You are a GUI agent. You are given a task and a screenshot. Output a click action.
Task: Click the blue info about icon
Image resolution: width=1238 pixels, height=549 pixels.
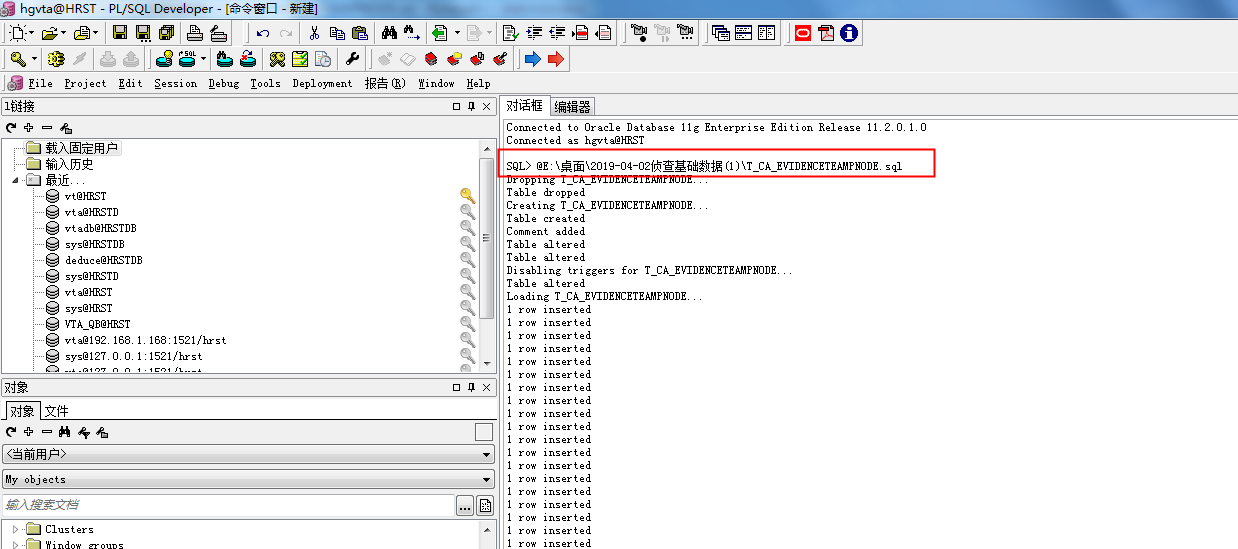point(849,33)
